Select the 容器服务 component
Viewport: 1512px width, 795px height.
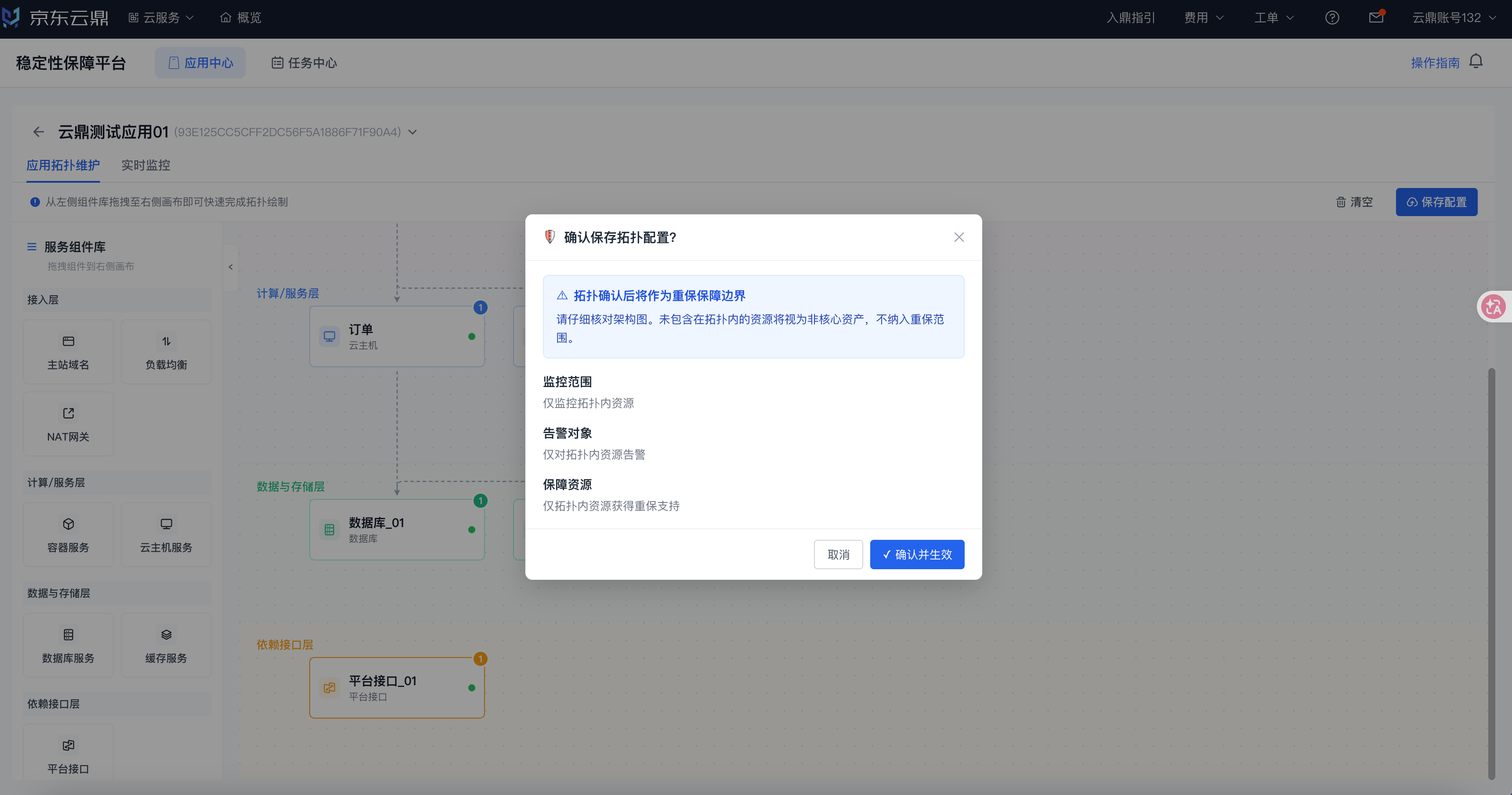point(68,534)
